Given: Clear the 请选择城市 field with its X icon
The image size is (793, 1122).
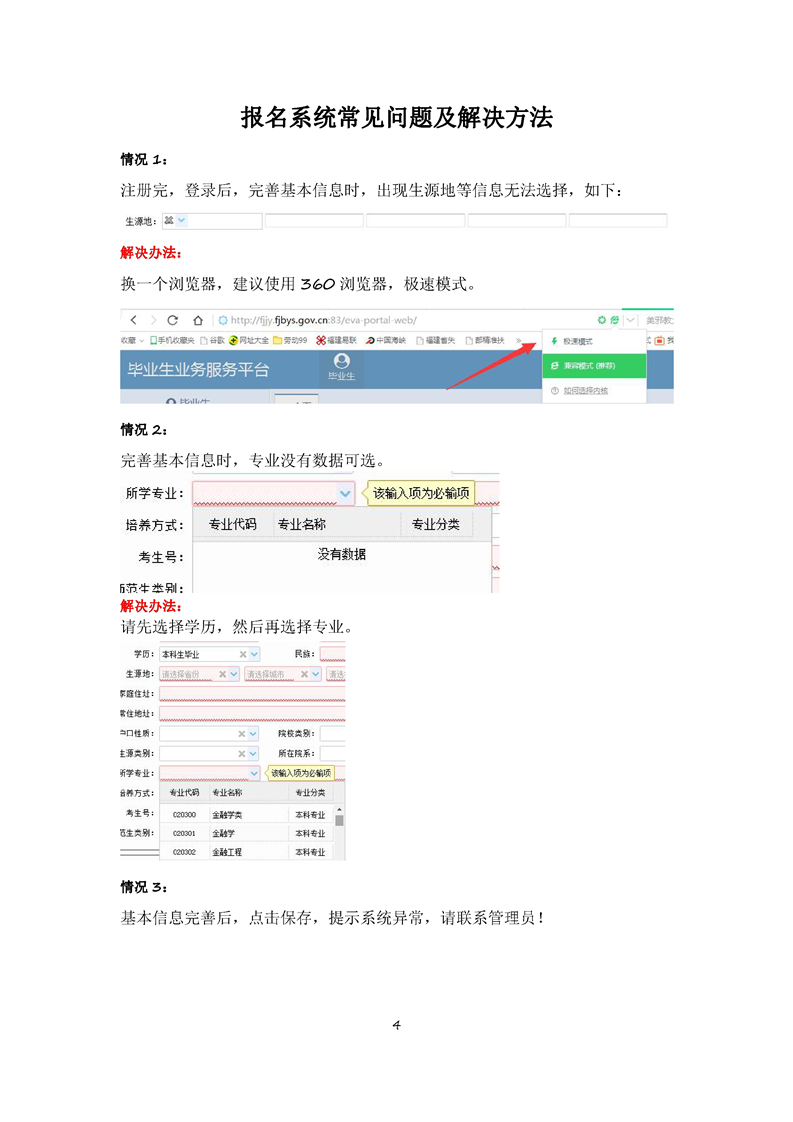Looking at the screenshot, I should tap(305, 674).
